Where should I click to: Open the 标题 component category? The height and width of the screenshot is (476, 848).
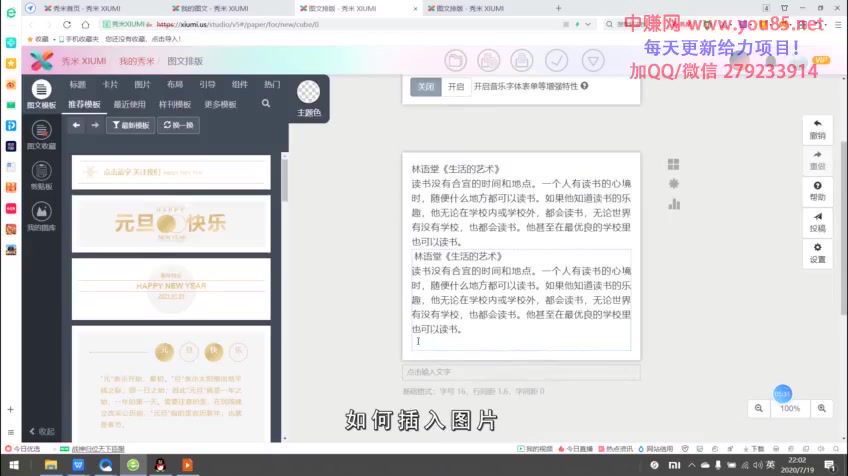tap(78, 84)
